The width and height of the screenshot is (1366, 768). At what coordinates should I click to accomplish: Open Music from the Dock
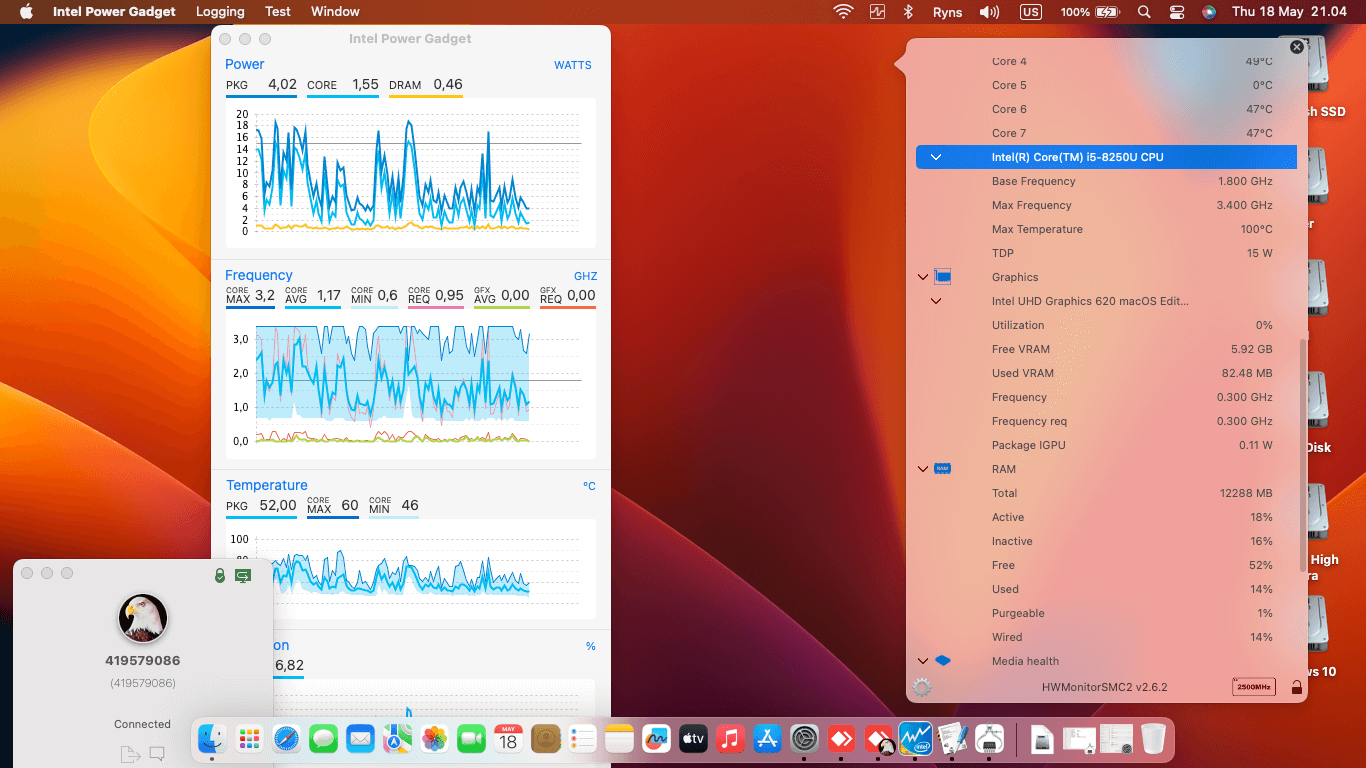point(730,739)
